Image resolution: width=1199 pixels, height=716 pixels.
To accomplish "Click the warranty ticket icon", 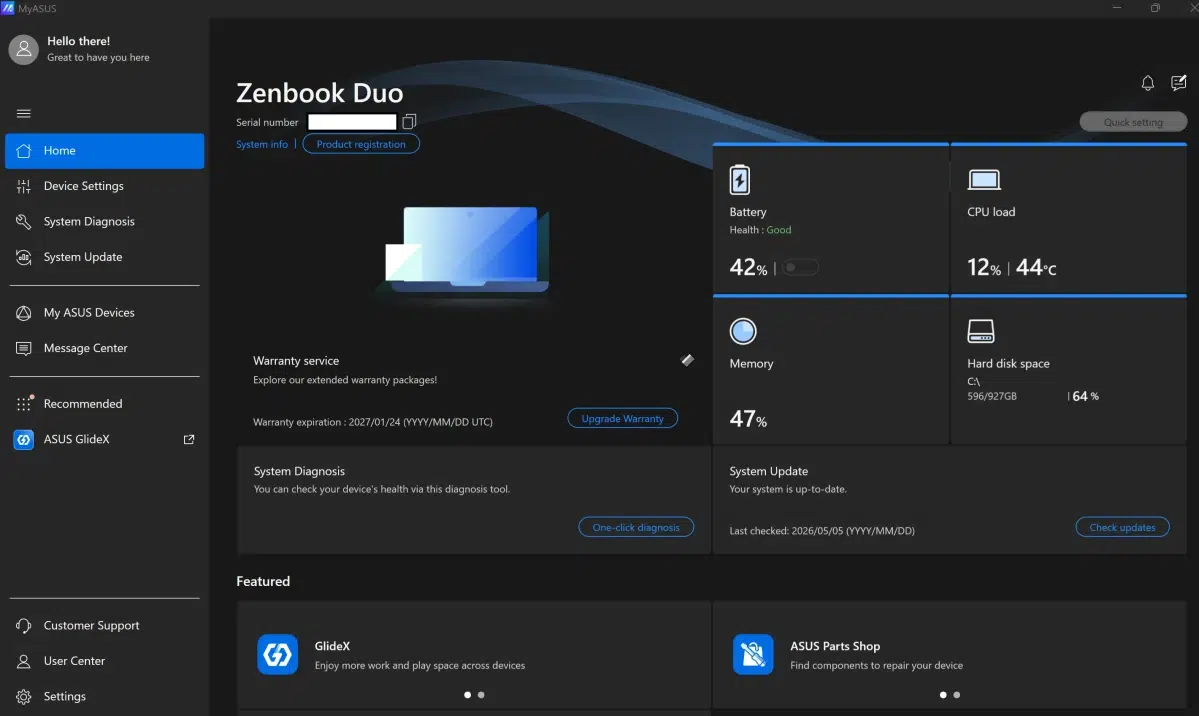I will click(687, 360).
